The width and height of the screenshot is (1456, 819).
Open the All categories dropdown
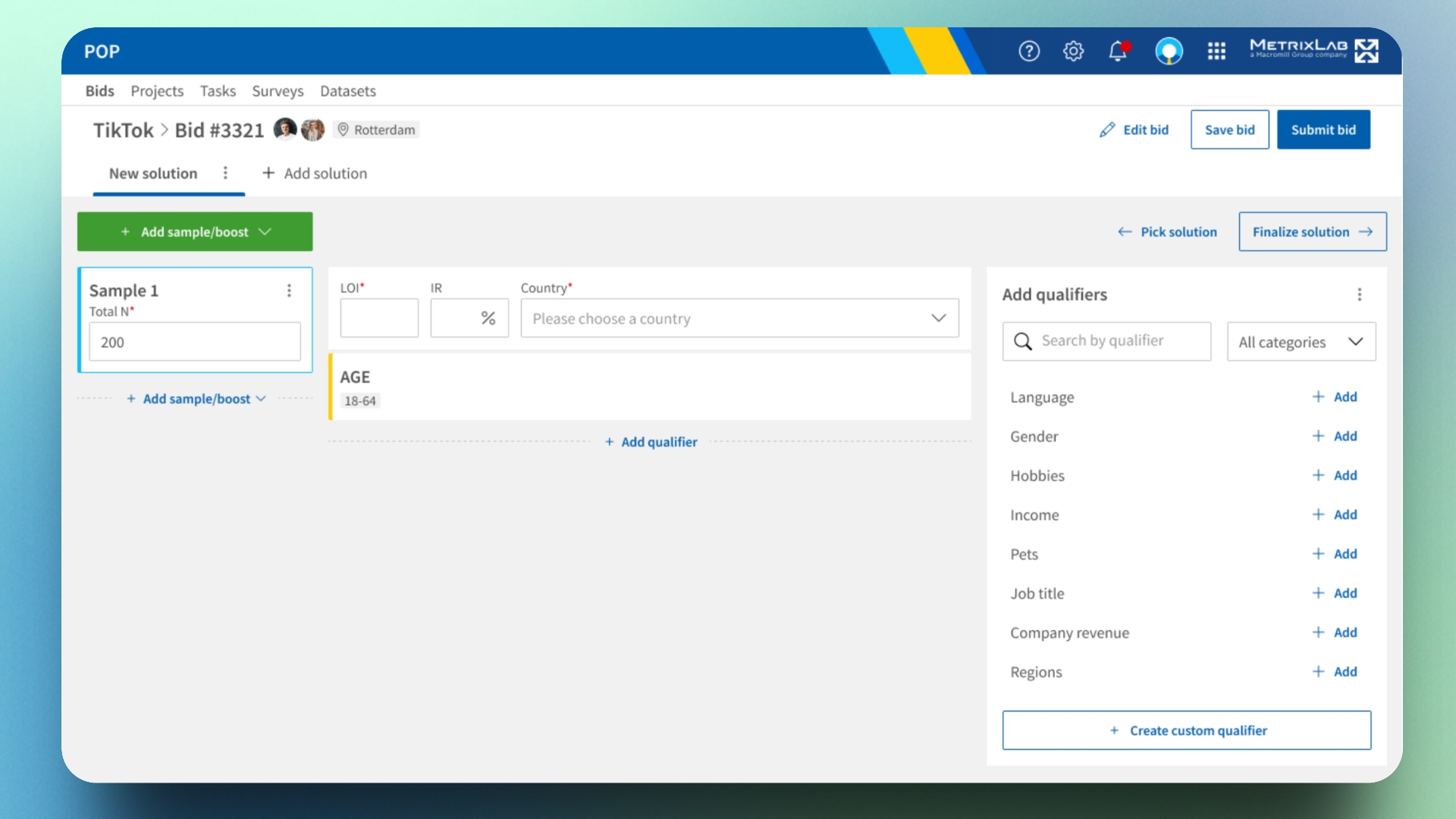[x=1301, y=341]
